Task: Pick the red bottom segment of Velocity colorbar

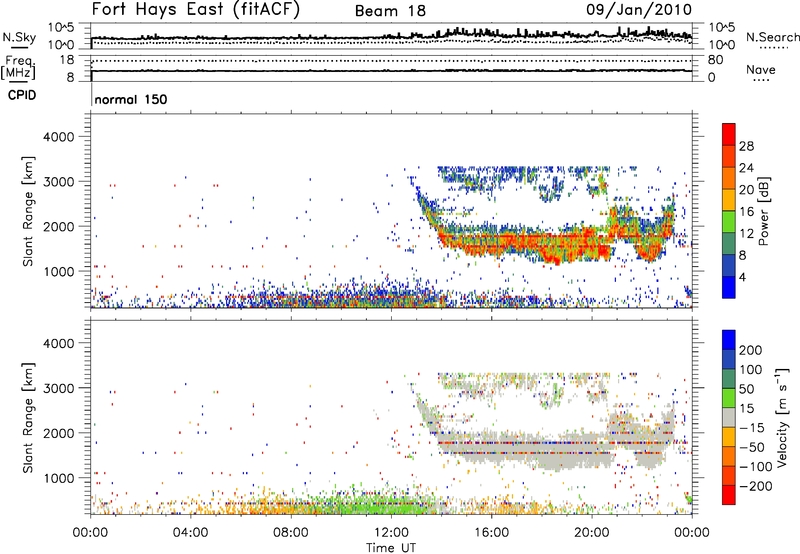Action: [x=729, y=495]
